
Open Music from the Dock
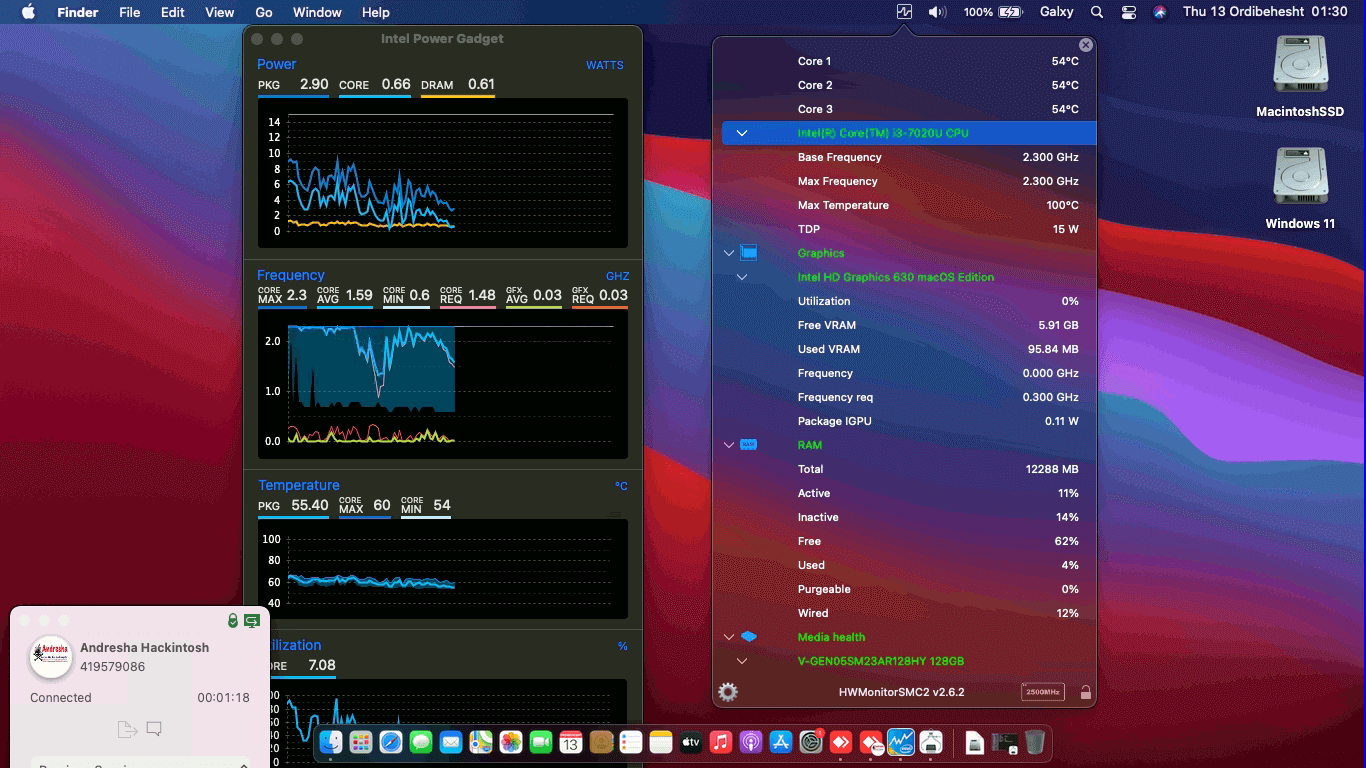point(721,742)
